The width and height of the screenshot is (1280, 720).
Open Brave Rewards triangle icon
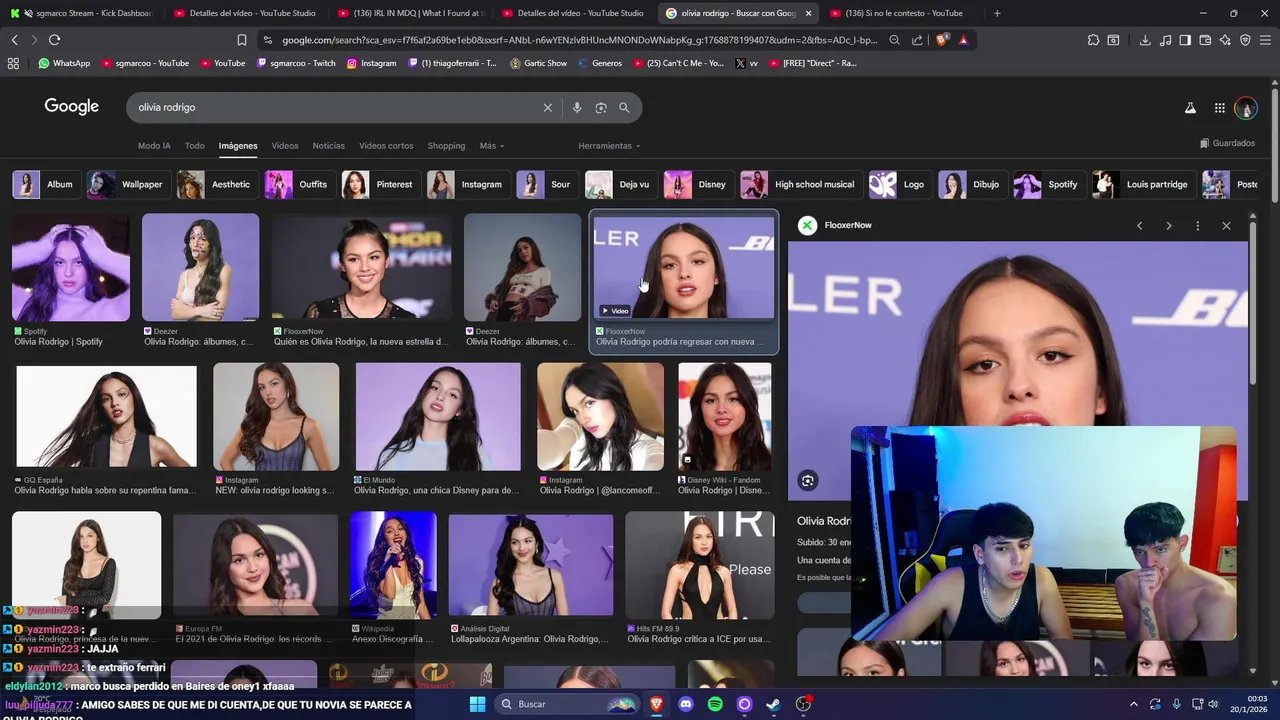(x=963, y=40)
